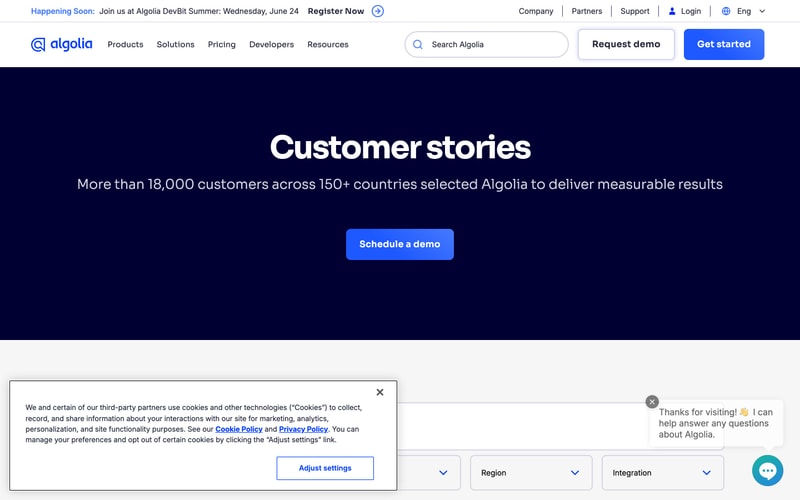Open the Products menu
The height and width of the screenshot is (500, 800).
point(125,44)
